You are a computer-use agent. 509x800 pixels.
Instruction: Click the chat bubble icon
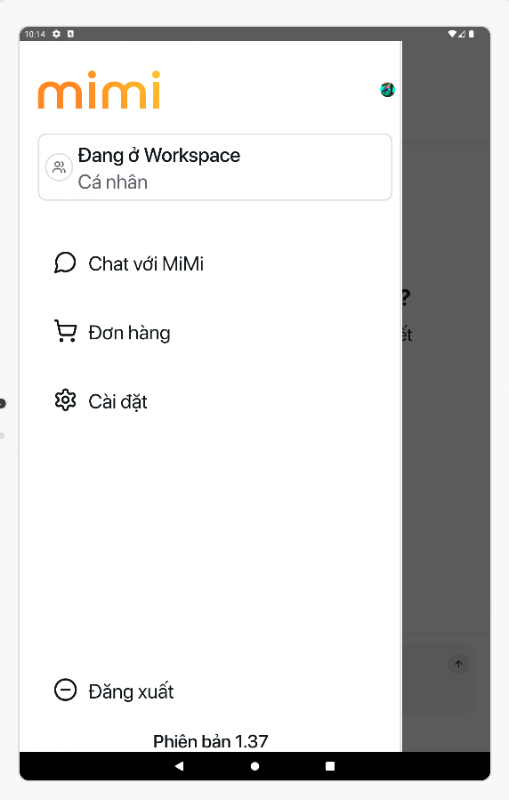[65, 263]
